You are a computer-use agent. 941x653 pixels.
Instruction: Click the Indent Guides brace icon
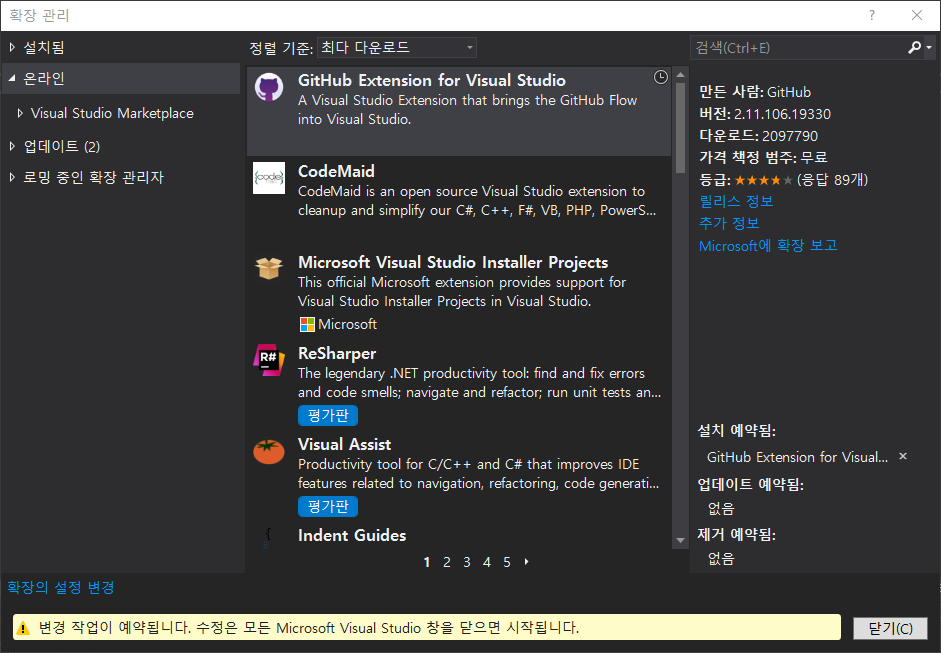[268, 538]
